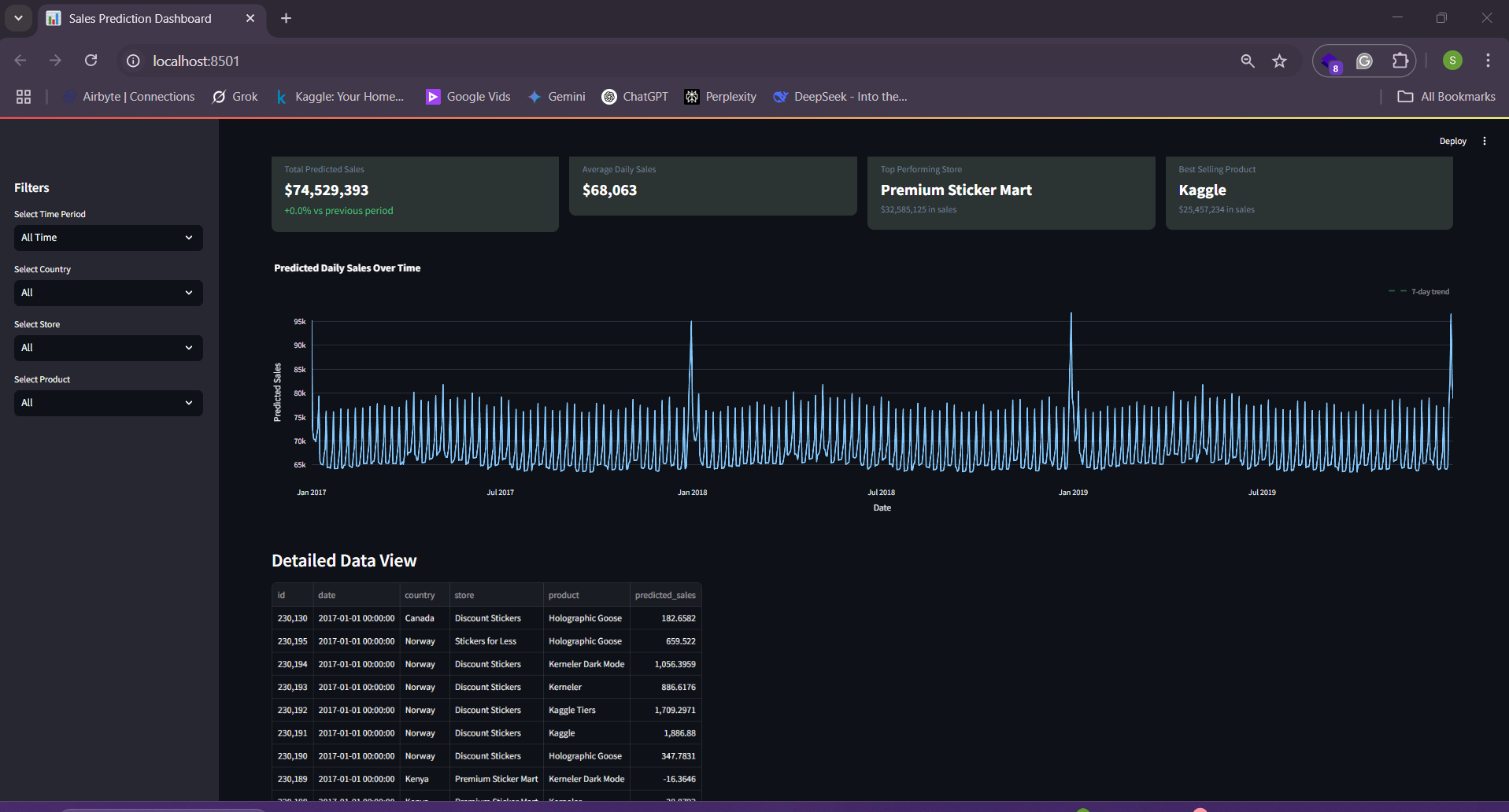Viewport: 1509px width, 812px height.
Task: Open the apps grid icon in bookmarks bar
Action: 24,97
